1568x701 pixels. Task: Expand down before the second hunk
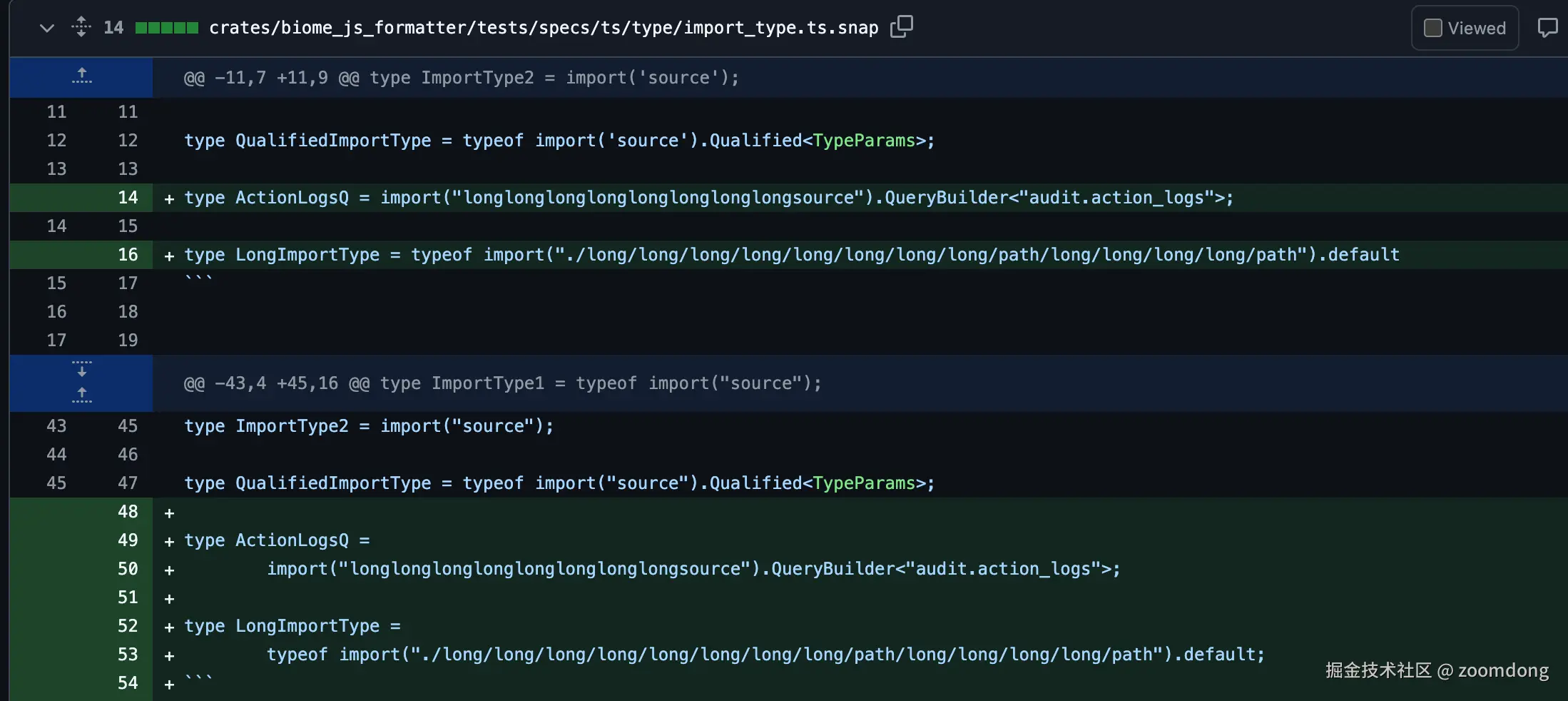pos(81,370)
